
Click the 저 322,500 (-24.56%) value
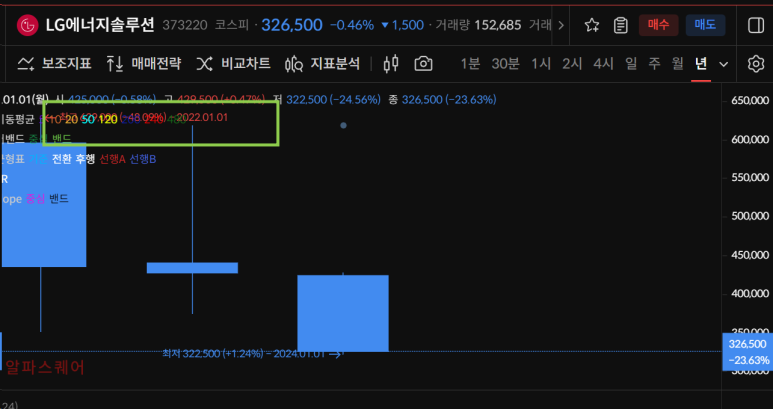328,100
